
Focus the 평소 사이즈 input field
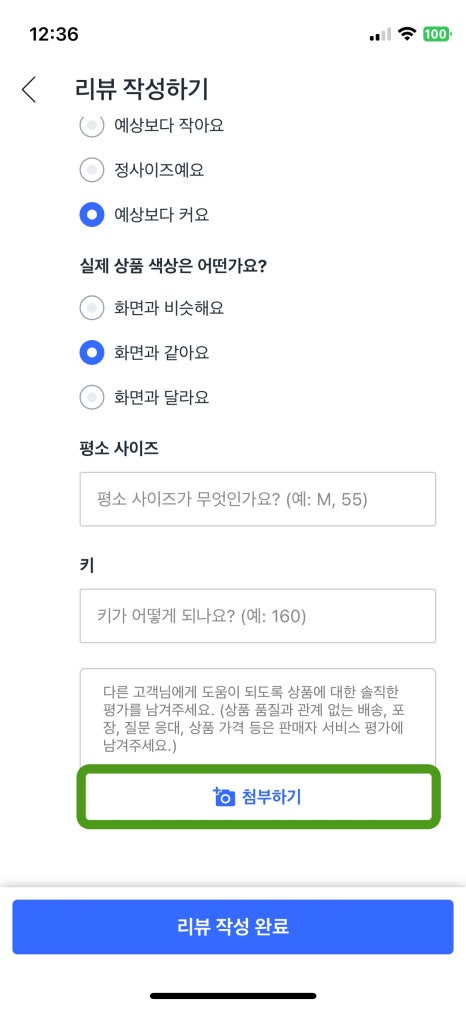coord(257,499)
